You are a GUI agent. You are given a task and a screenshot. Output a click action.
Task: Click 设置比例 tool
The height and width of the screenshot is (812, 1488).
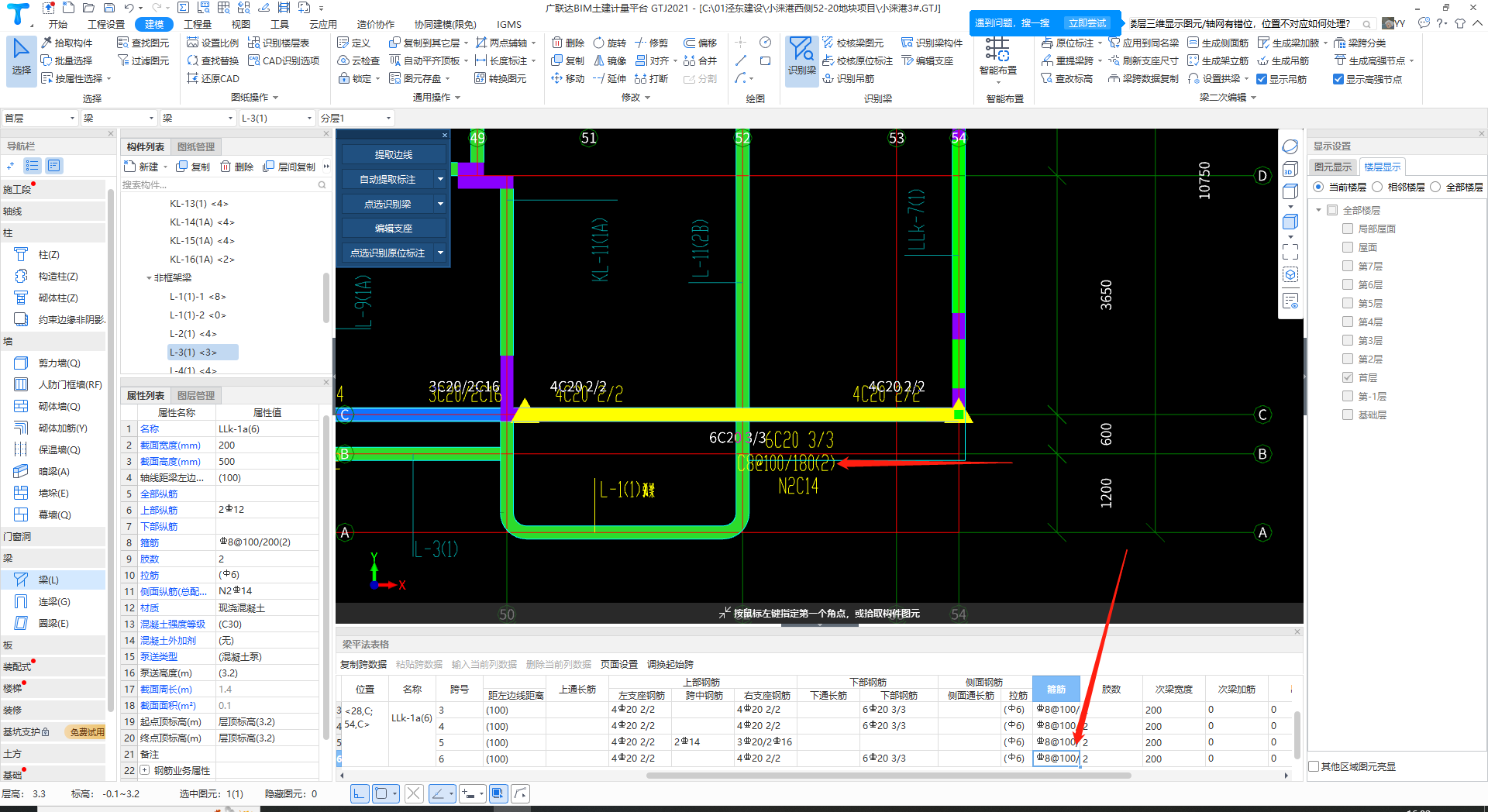(x=213, y=43)
